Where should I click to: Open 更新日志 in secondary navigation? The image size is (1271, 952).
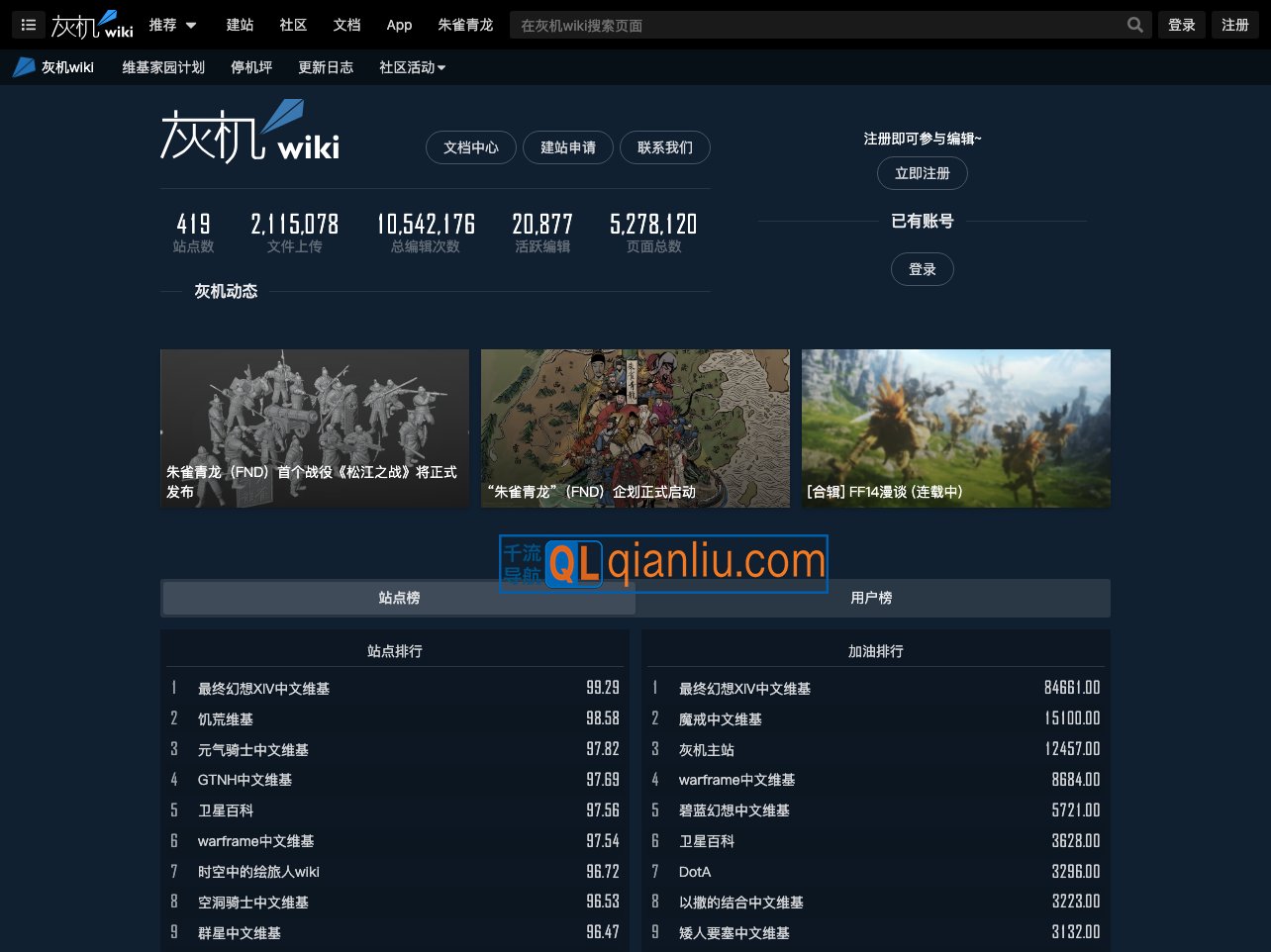point(326,67)
